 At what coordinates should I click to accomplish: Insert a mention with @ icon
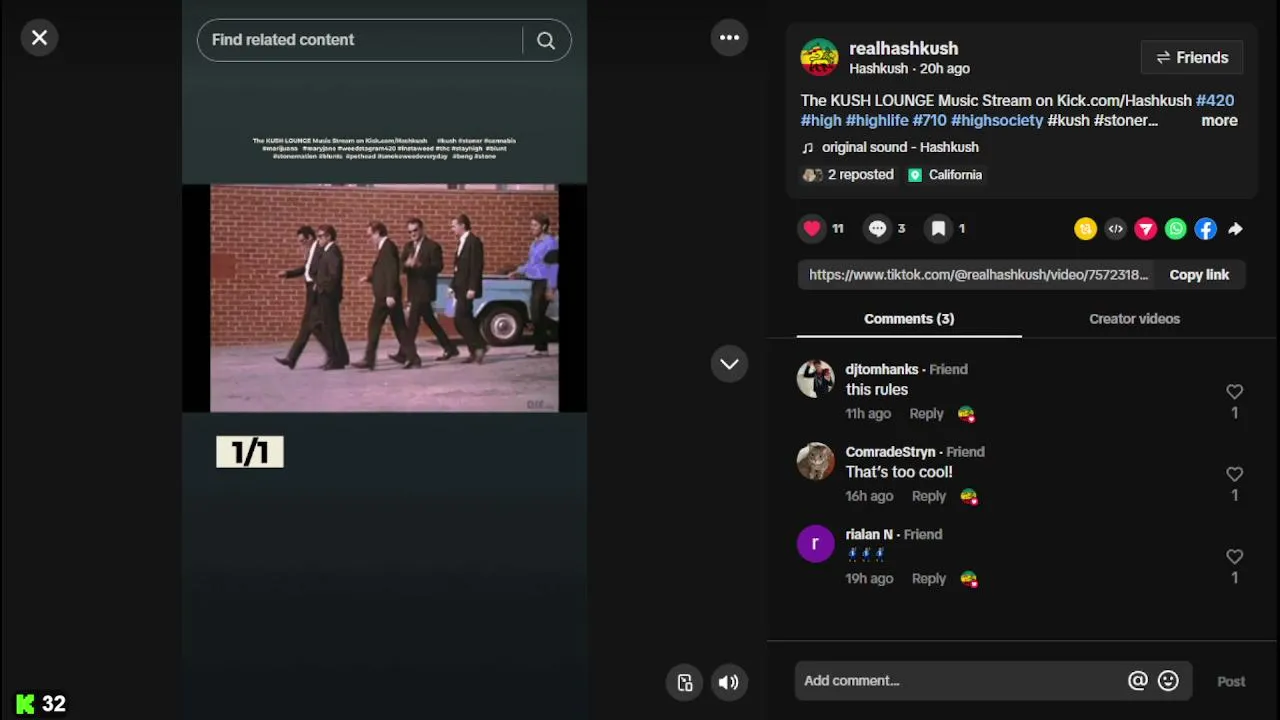pos(1137,681)
